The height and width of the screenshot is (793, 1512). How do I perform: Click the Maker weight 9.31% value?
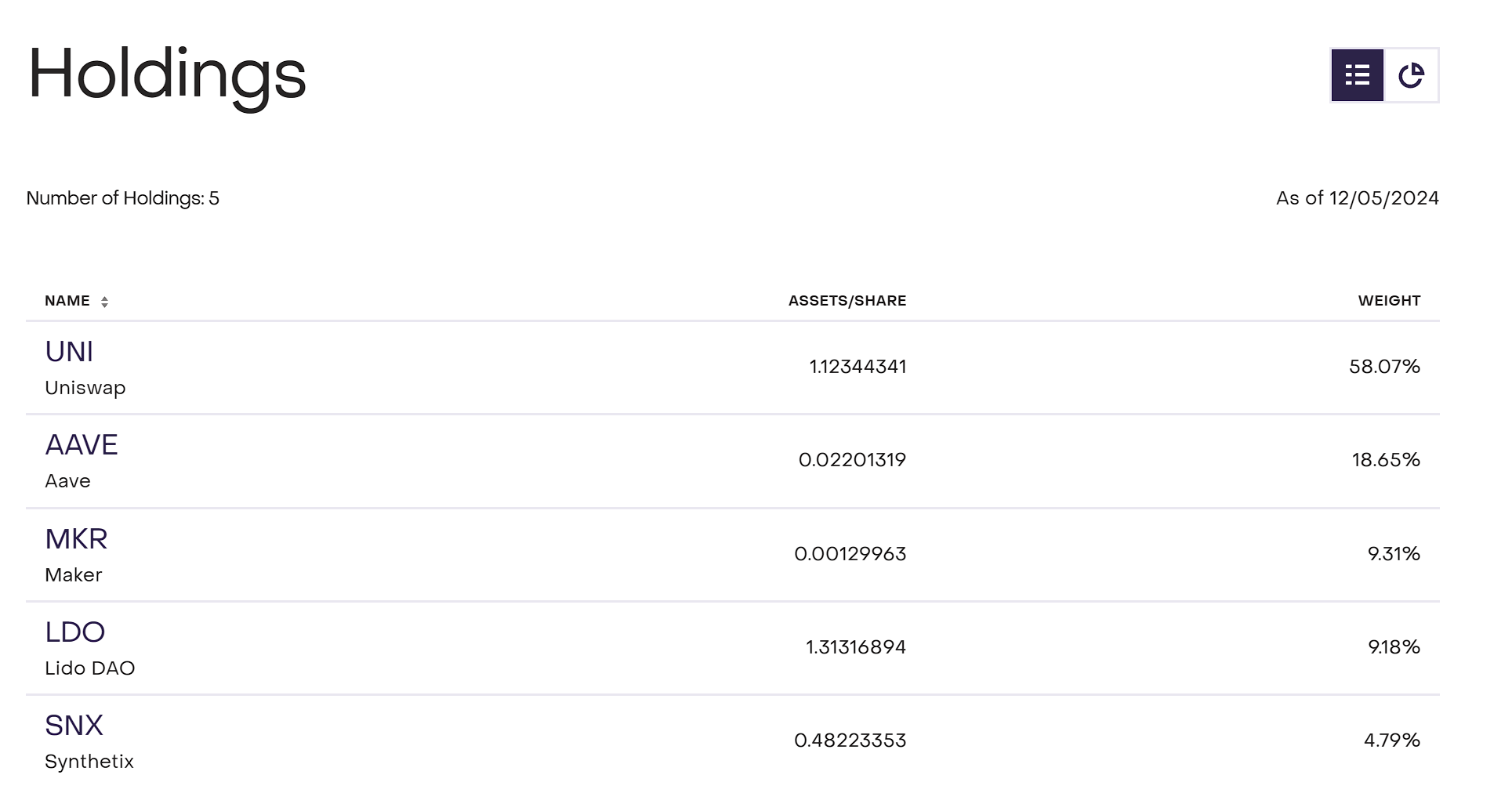click(1393, 554)
